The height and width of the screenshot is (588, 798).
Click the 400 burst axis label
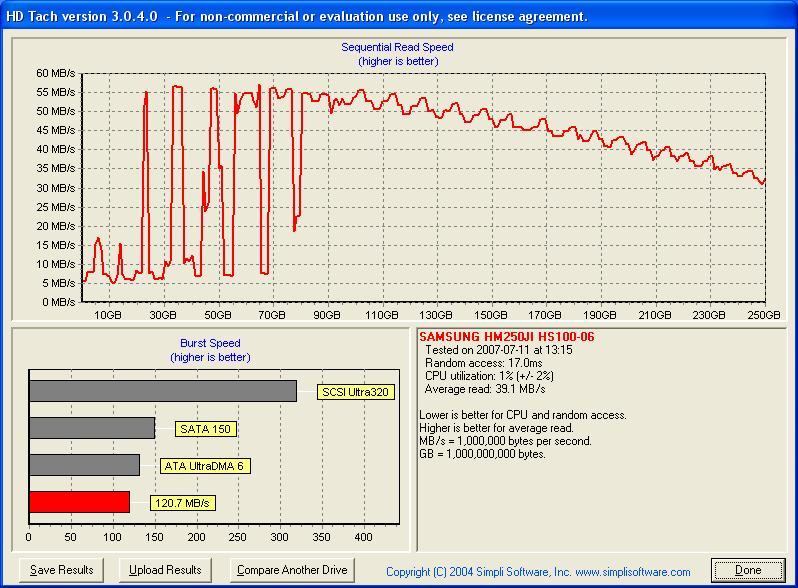pos(363,537)
